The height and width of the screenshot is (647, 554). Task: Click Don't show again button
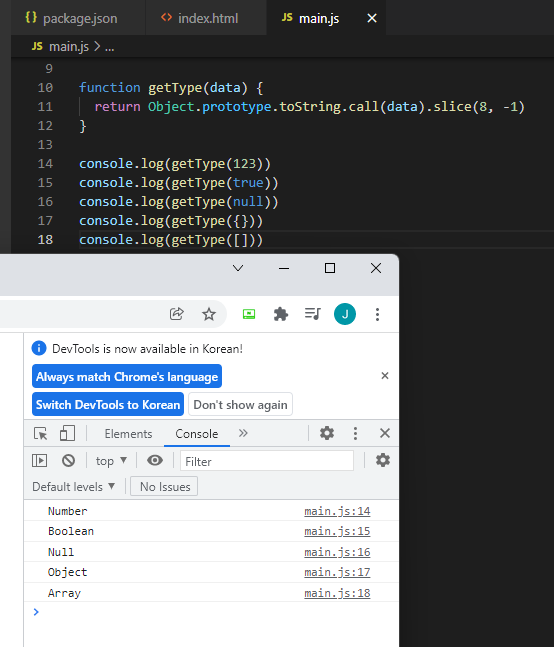(240, 404)
